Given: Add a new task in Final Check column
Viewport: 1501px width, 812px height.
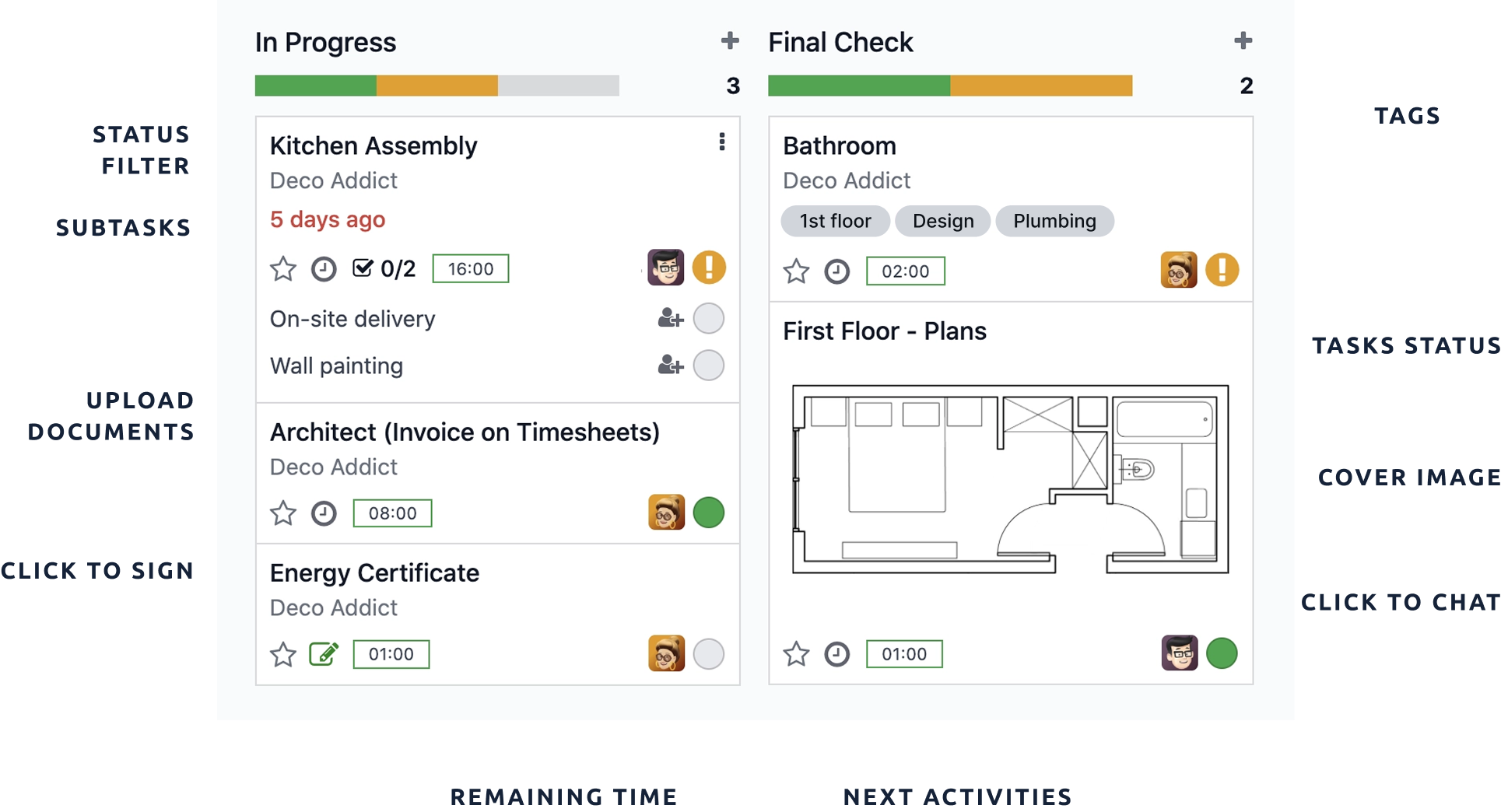Looking at the screenshot, I should pos(1243,40).
